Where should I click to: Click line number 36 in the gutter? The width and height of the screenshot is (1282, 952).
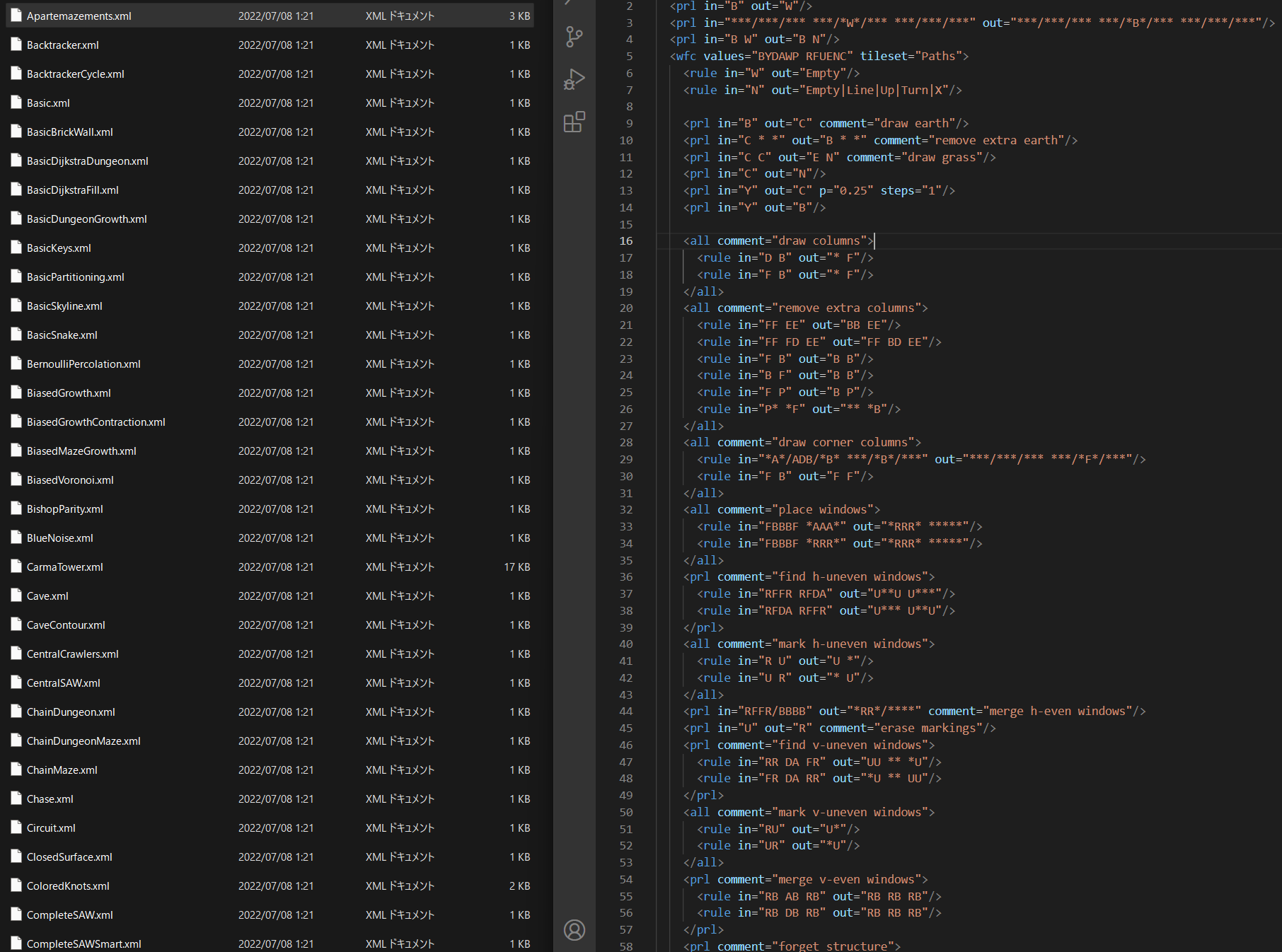point(626,577)
